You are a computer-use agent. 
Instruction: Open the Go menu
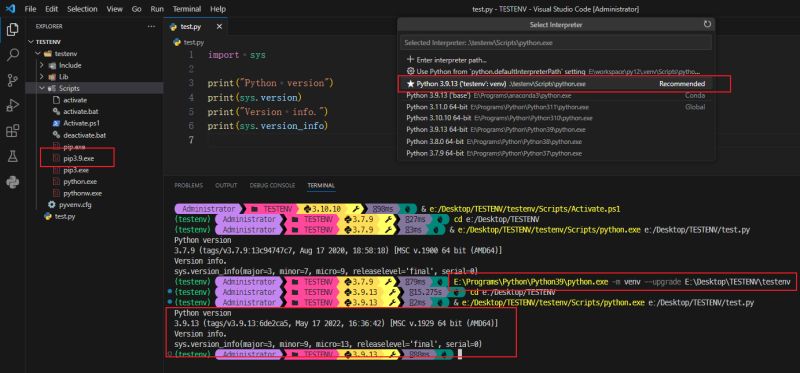click(137, 9)
